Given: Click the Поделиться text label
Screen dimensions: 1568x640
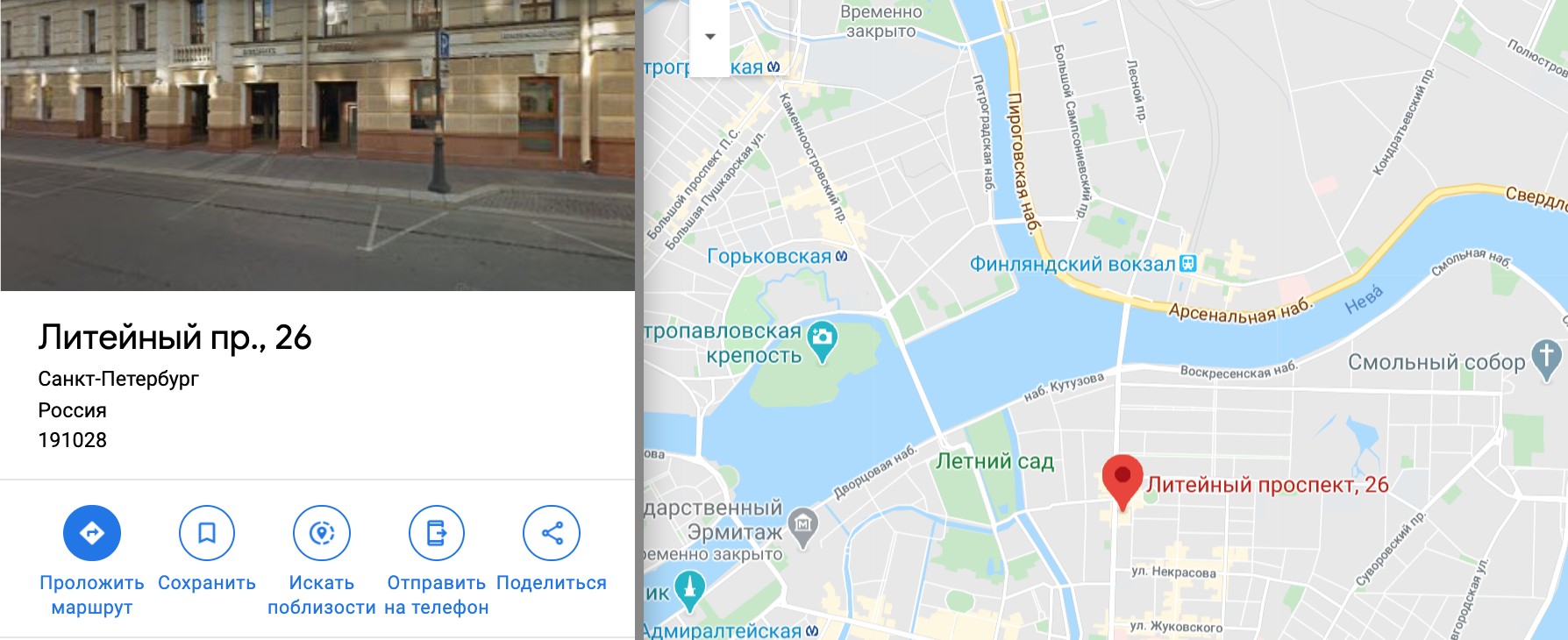Looking at the screenshot, I should (x=552, y=583).
